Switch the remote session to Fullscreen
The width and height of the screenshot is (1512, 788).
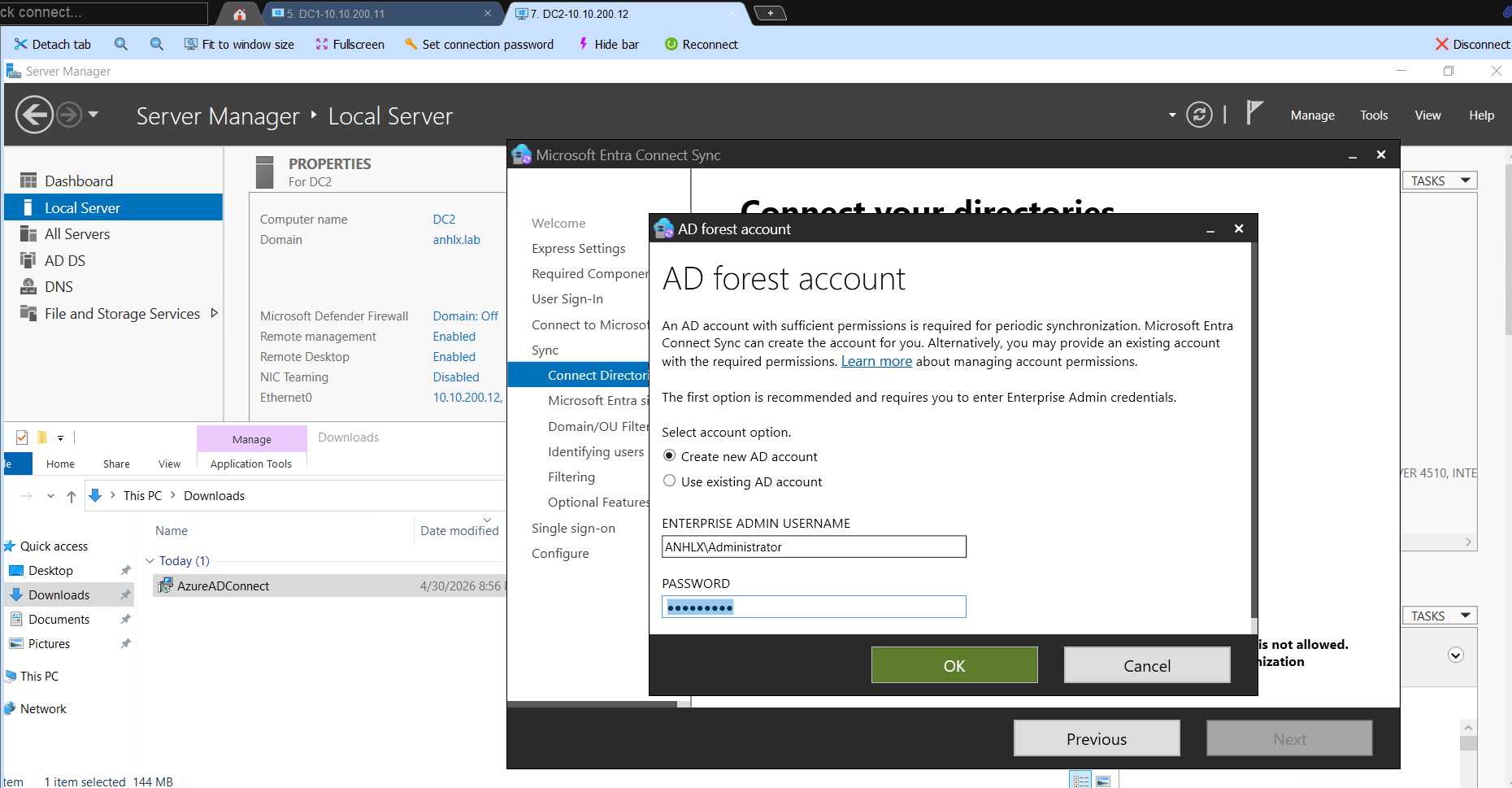click(350, 44)
